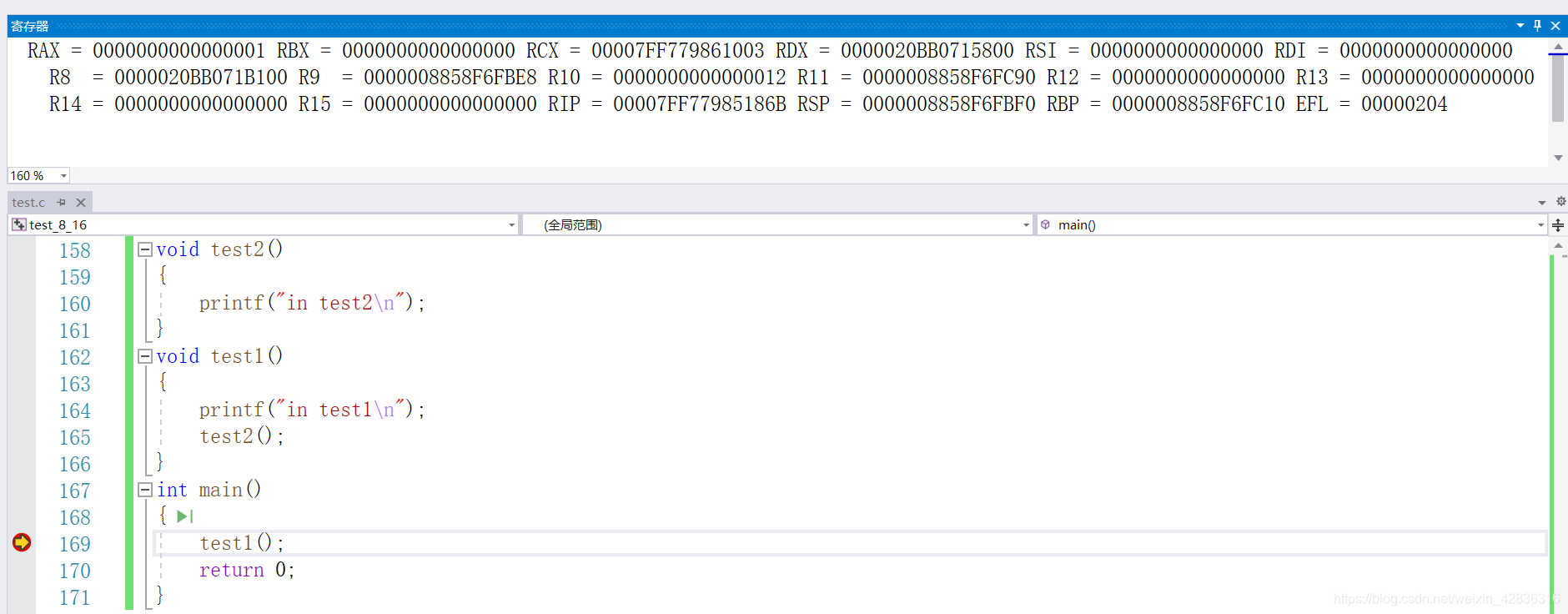Click the int main() declaration

209,490
